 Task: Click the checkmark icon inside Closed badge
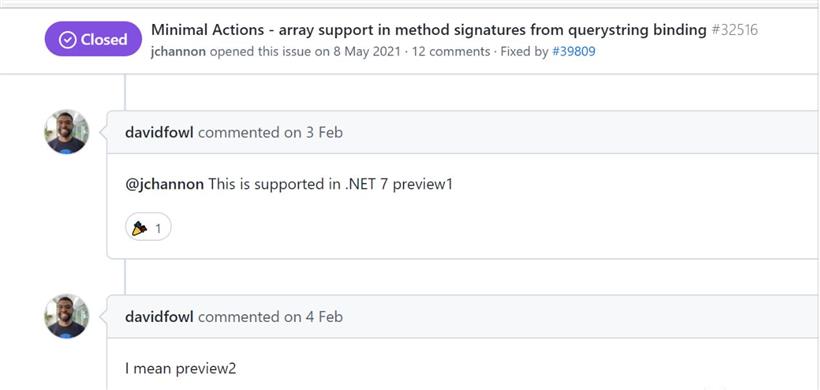67,40
